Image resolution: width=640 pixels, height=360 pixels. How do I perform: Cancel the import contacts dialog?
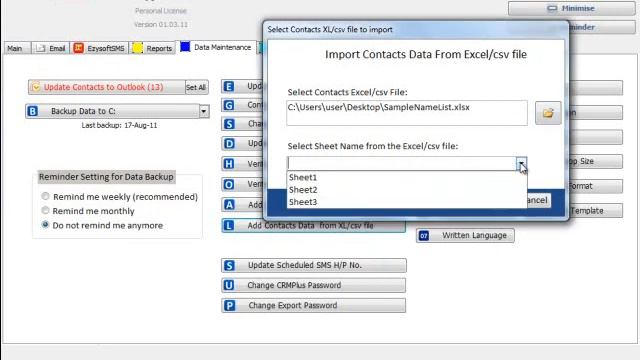pos(539,200)
